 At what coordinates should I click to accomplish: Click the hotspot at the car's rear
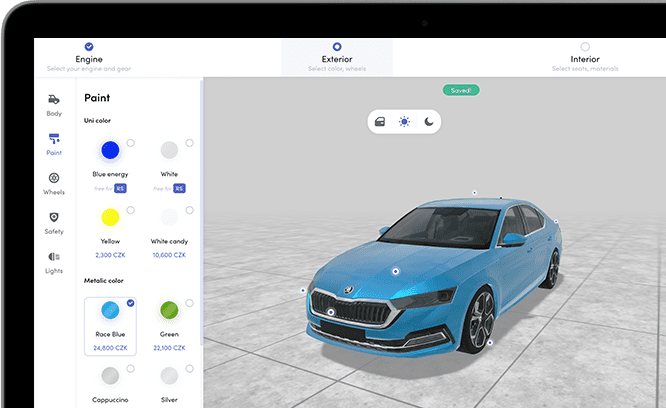[556, 221]
